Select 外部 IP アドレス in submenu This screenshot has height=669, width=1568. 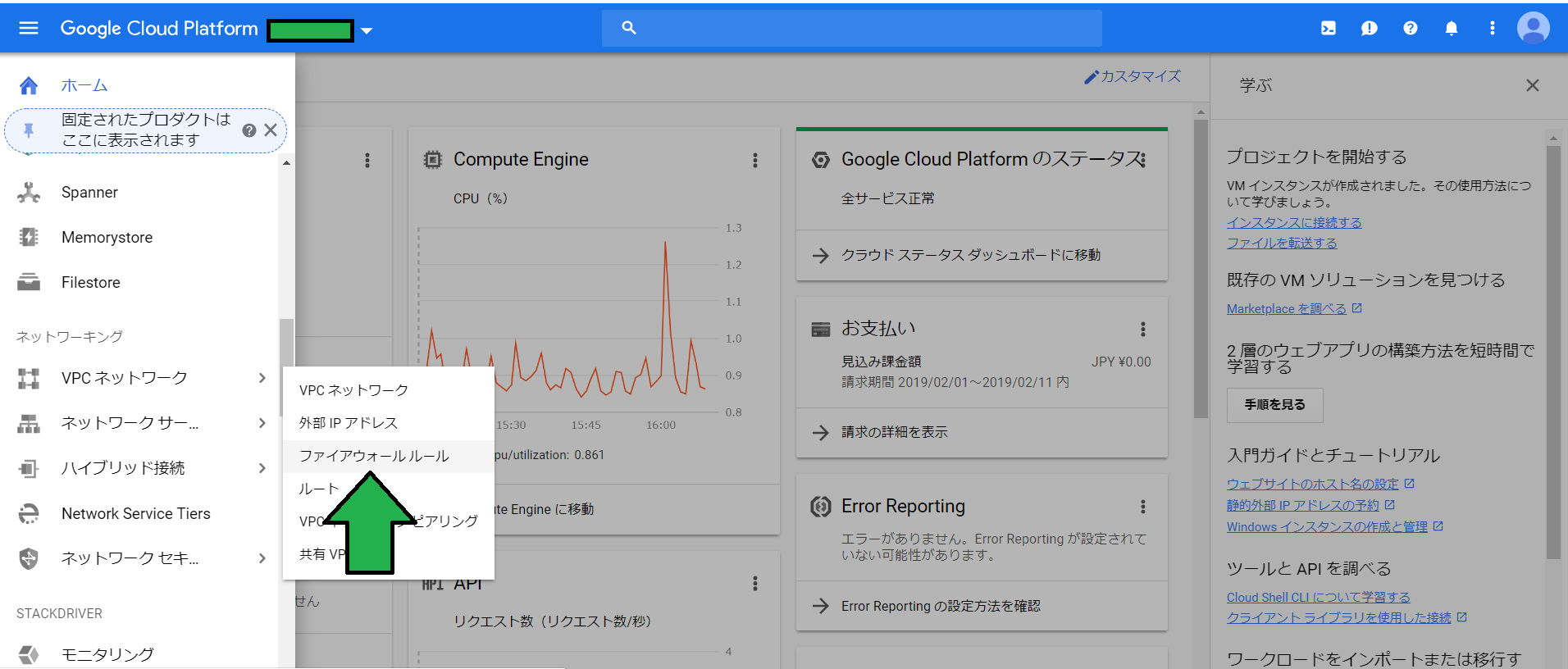(x=349, y=423)
